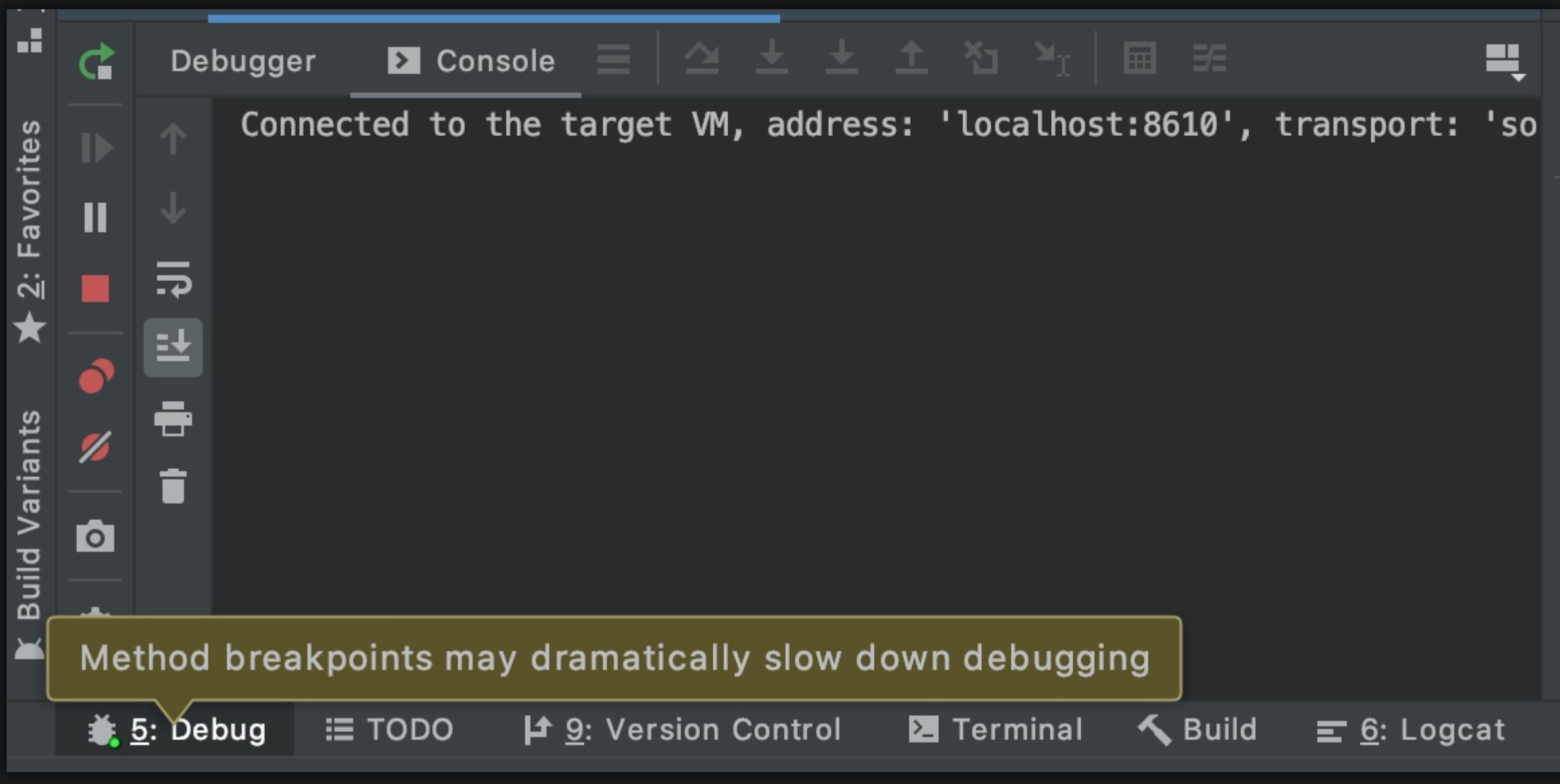Switch to the Debugger tab
Image resolution: width=1560 pixels, height=784 pixels.
pos(242,60)
